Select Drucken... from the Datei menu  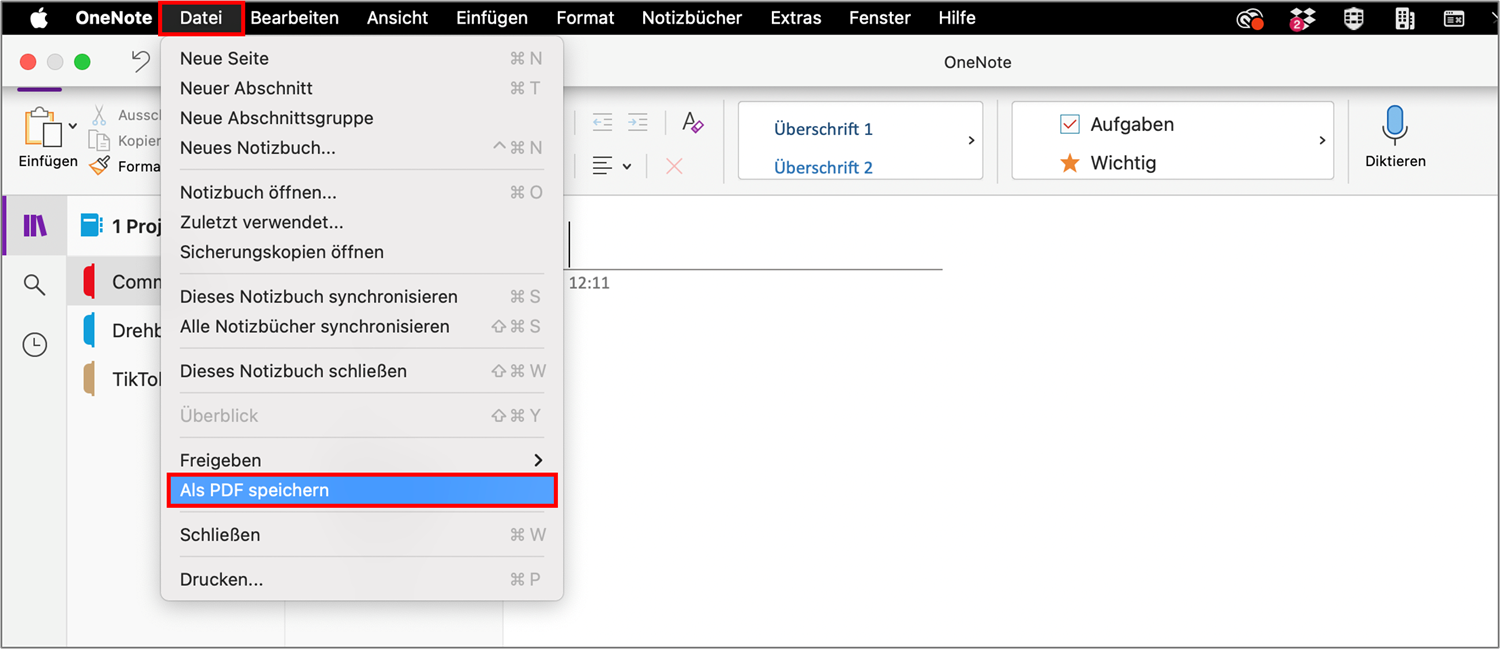point(222,579)
